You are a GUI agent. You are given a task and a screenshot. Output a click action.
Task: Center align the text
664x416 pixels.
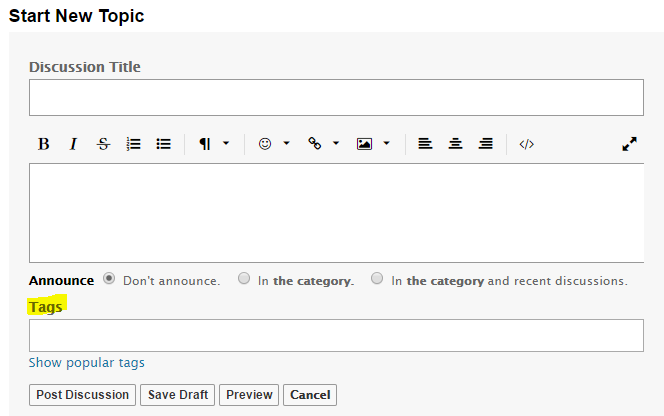455,144
